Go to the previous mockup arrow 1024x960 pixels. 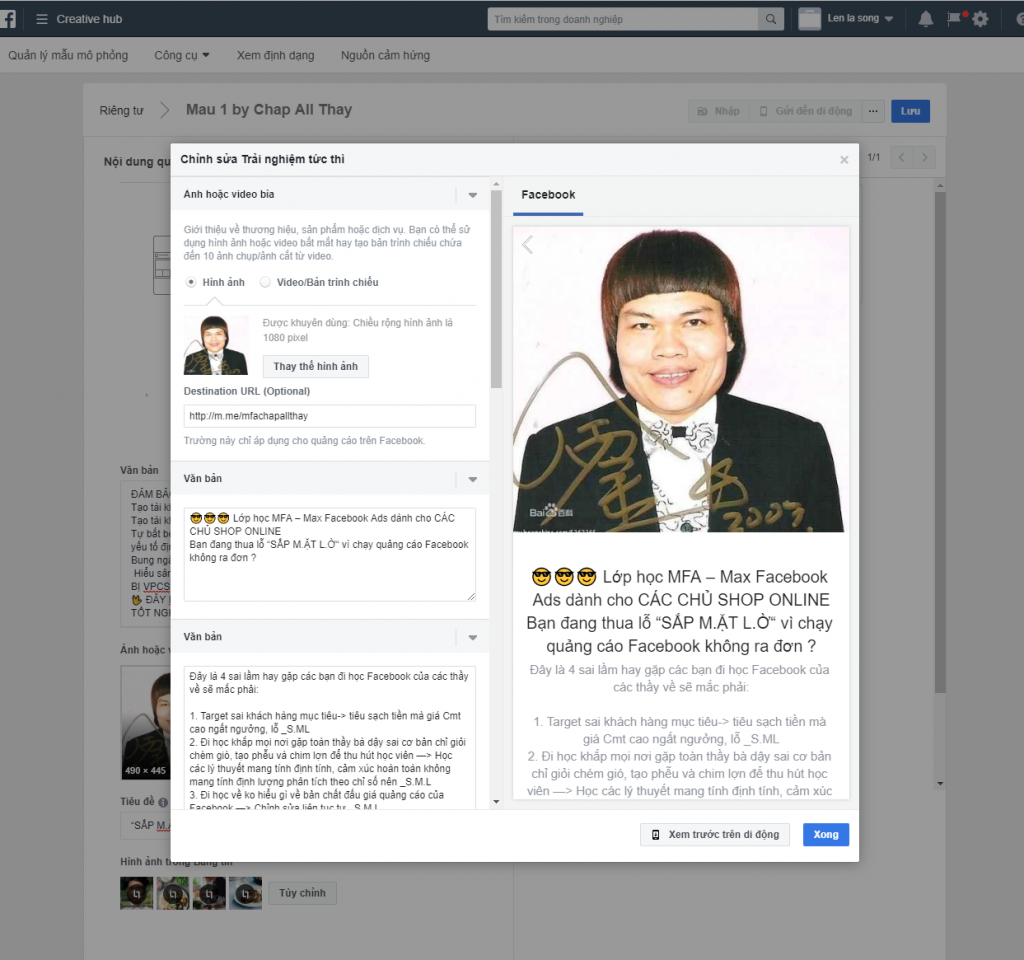(901, 157)
